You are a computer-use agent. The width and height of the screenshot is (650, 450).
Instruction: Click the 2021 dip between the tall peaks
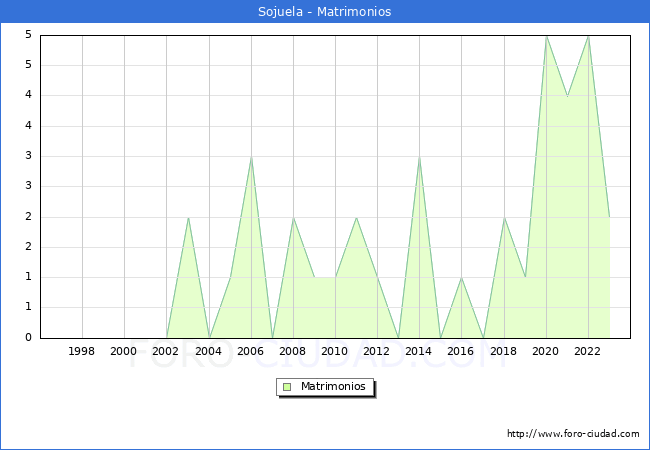[567, 96]
